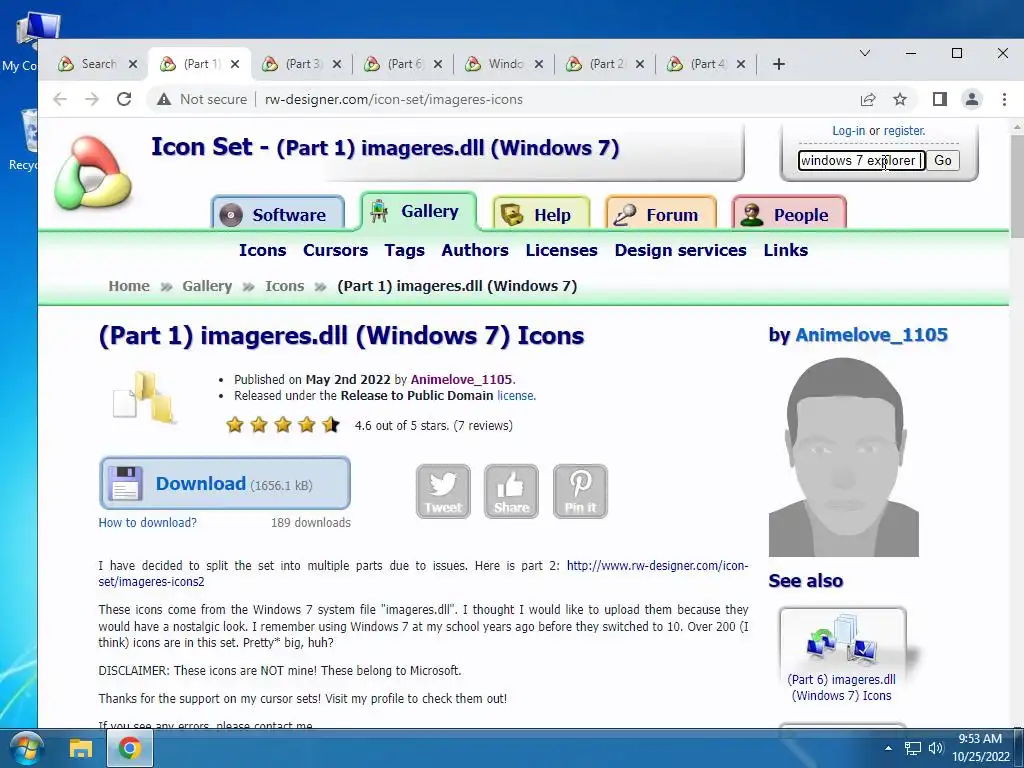Open the imageres-icons2 part 2 link

pos(423,573)
